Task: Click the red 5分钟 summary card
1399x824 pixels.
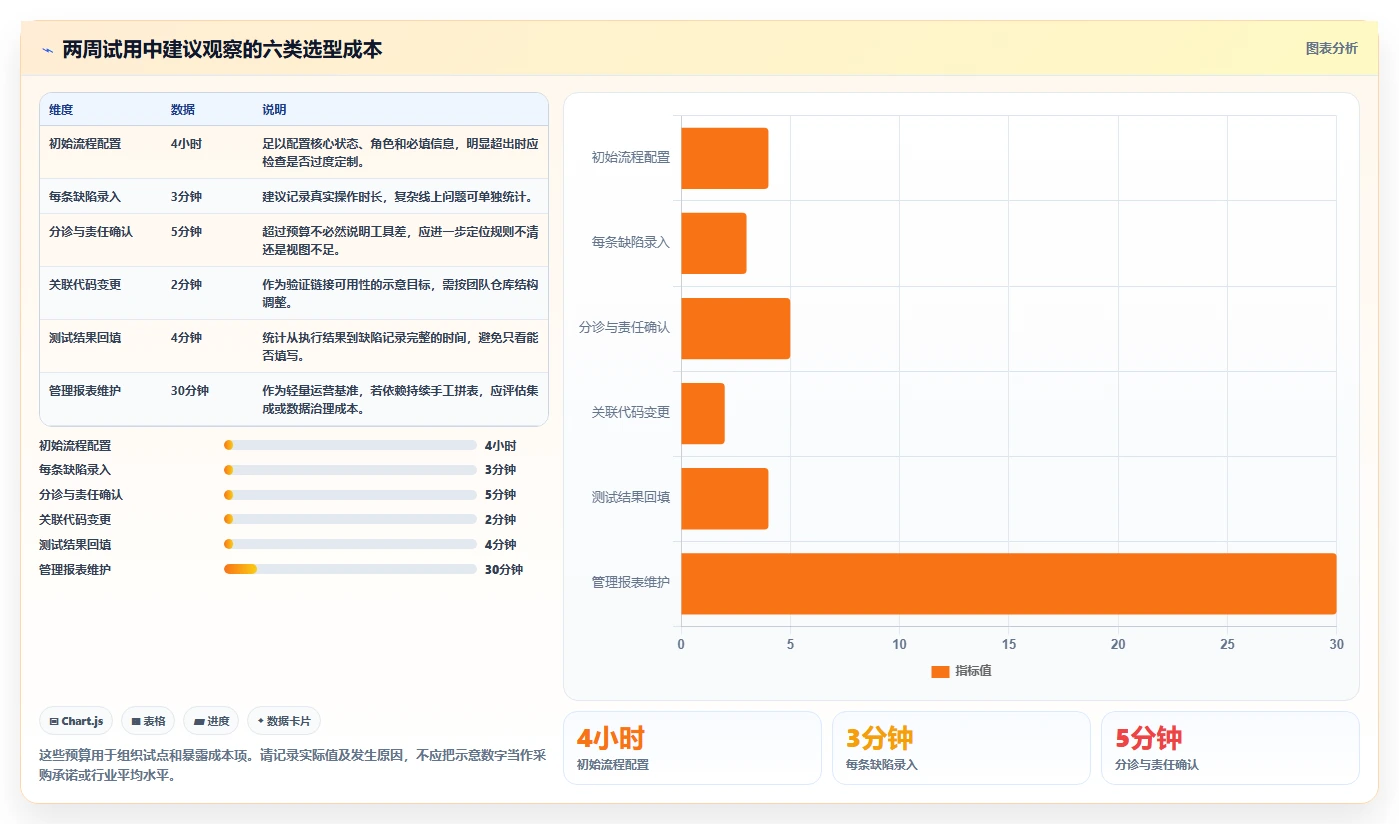Action: tap(1230, 748)
